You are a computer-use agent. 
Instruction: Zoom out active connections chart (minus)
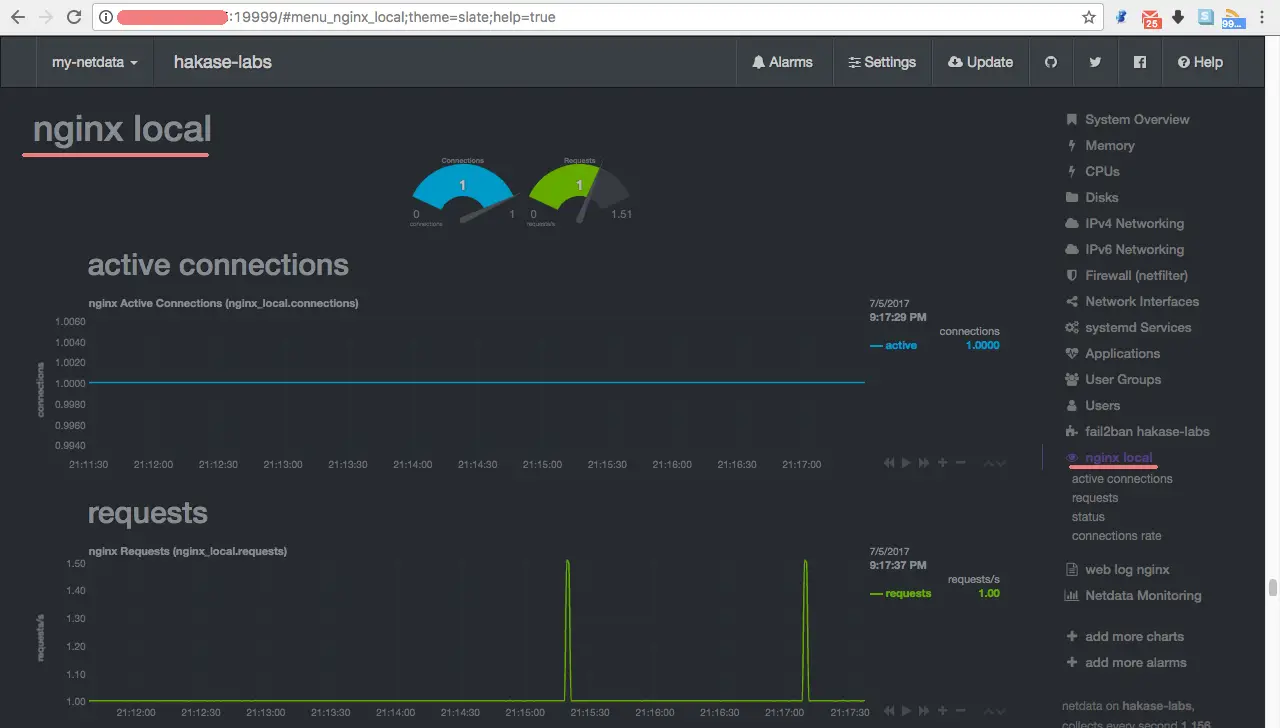[960, 463]
